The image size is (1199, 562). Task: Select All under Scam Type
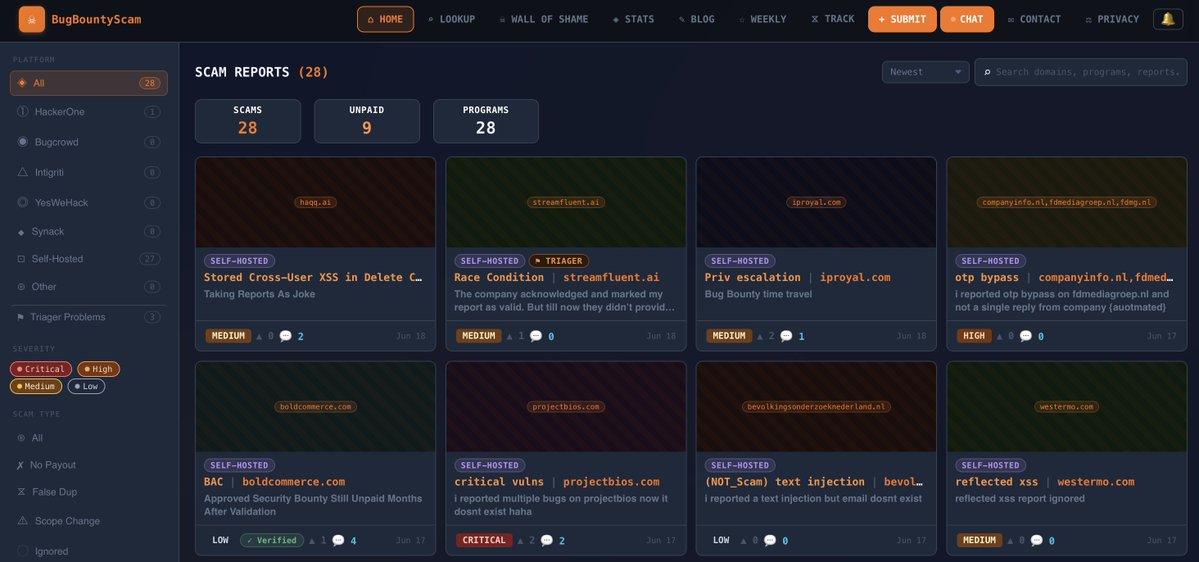pyautogui.click(x=89, y=438)
